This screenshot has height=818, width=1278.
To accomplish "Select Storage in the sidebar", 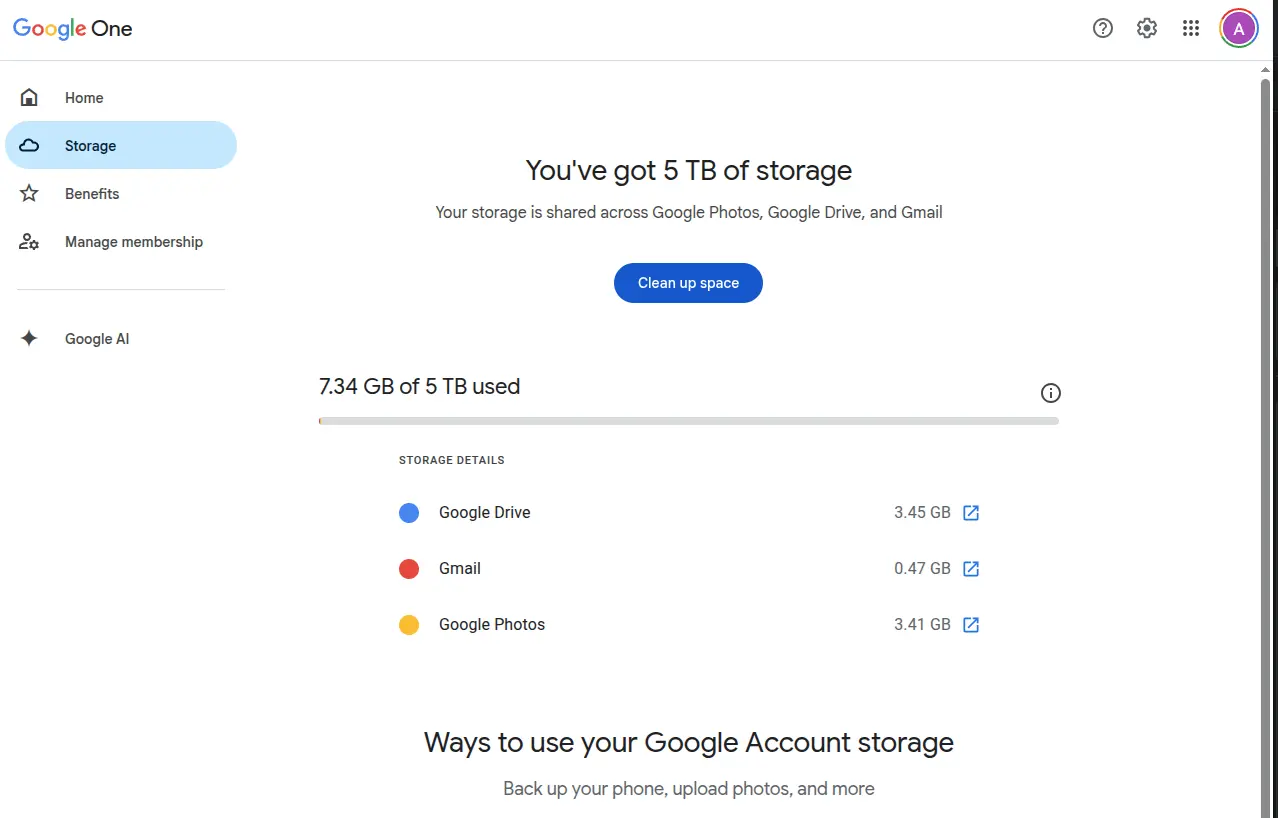I will click(x=121, y=145).
